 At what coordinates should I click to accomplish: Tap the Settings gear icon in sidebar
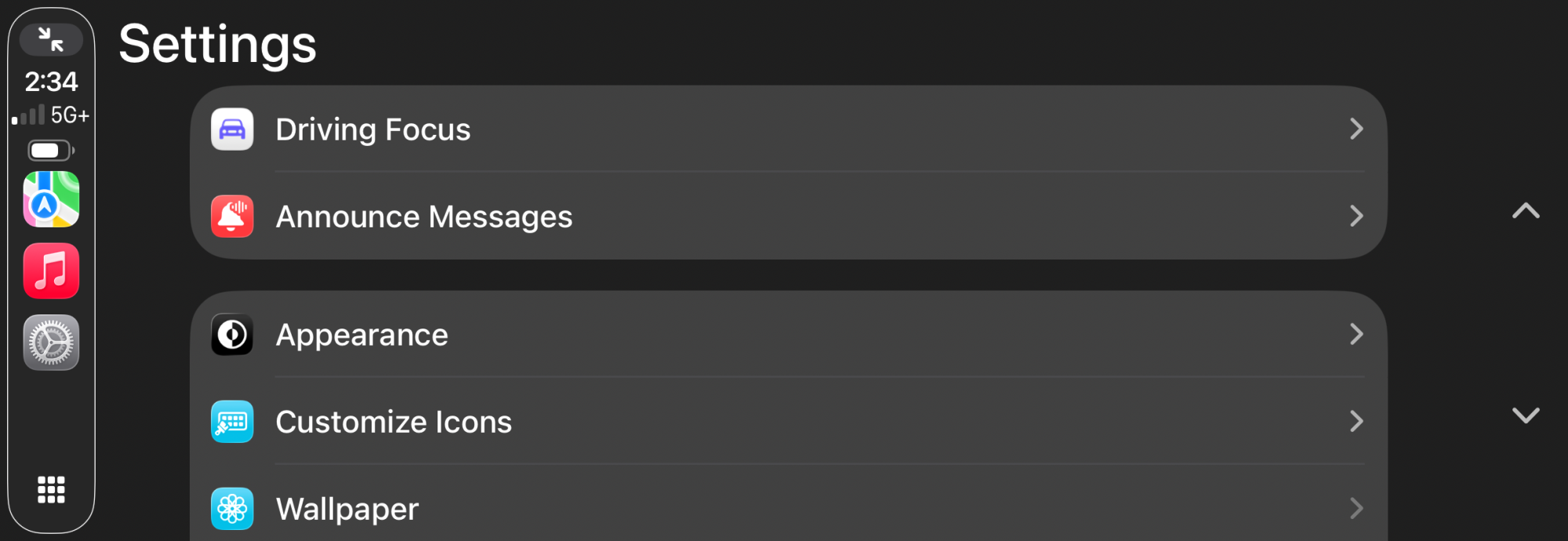[51, 343]
